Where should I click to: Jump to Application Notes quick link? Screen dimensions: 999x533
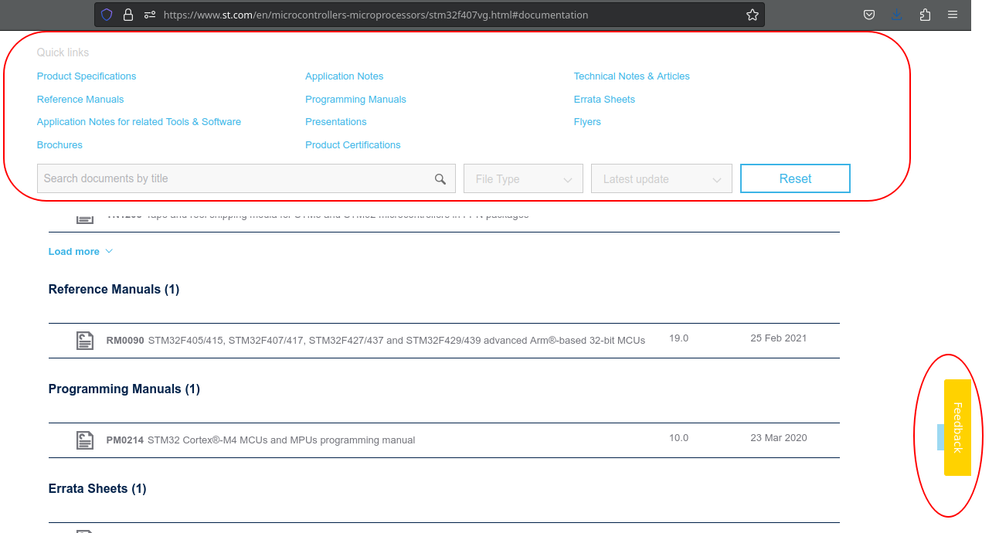click(x=344, y=76)
